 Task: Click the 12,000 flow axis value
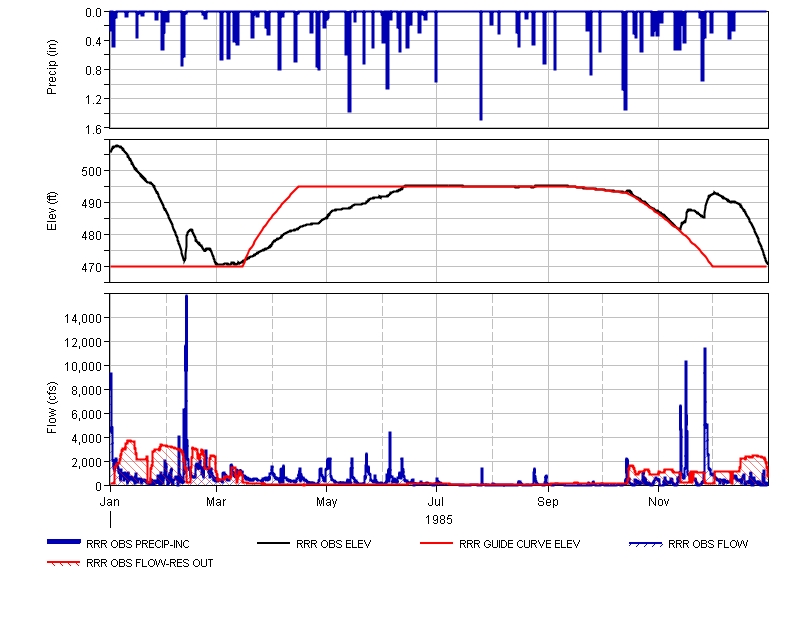point(83,343)
